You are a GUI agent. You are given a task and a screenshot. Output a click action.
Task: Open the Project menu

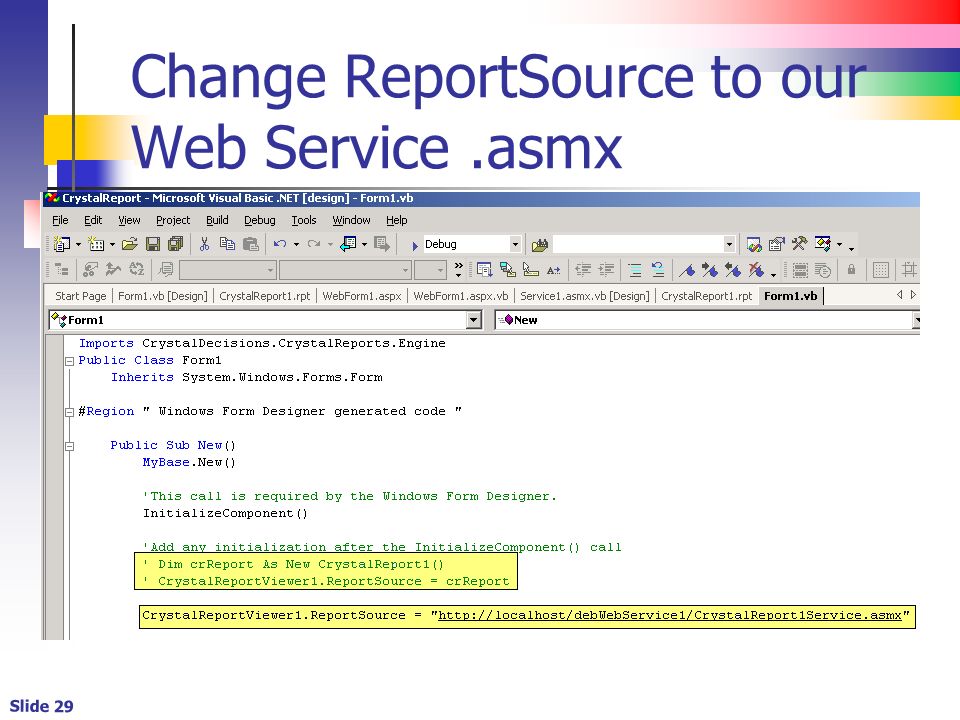click(x=173, y=220)
